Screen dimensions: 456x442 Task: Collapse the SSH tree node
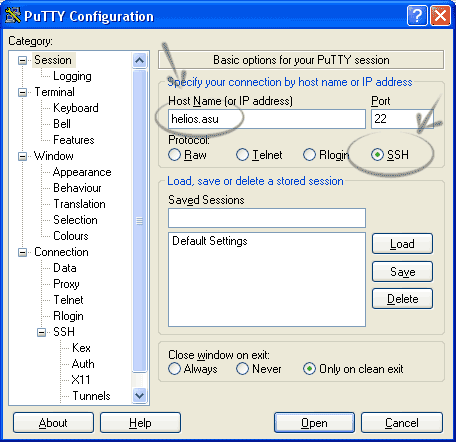tap(41, 332)
